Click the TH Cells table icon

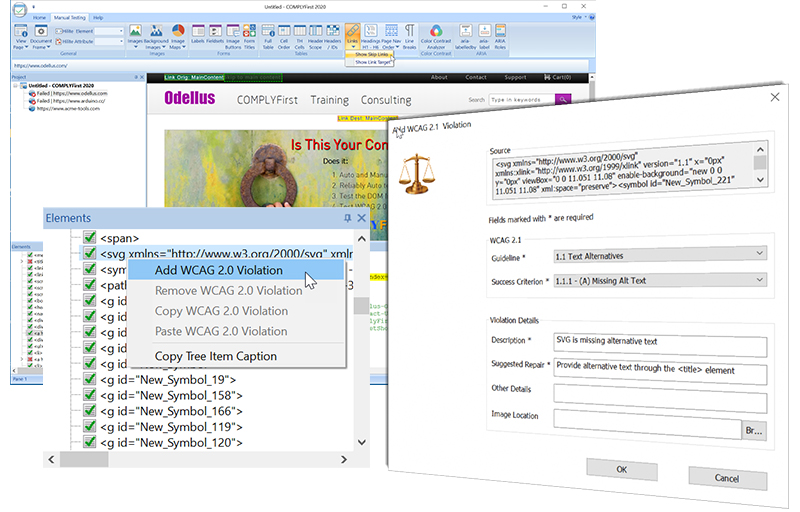[x=300, y=36]
